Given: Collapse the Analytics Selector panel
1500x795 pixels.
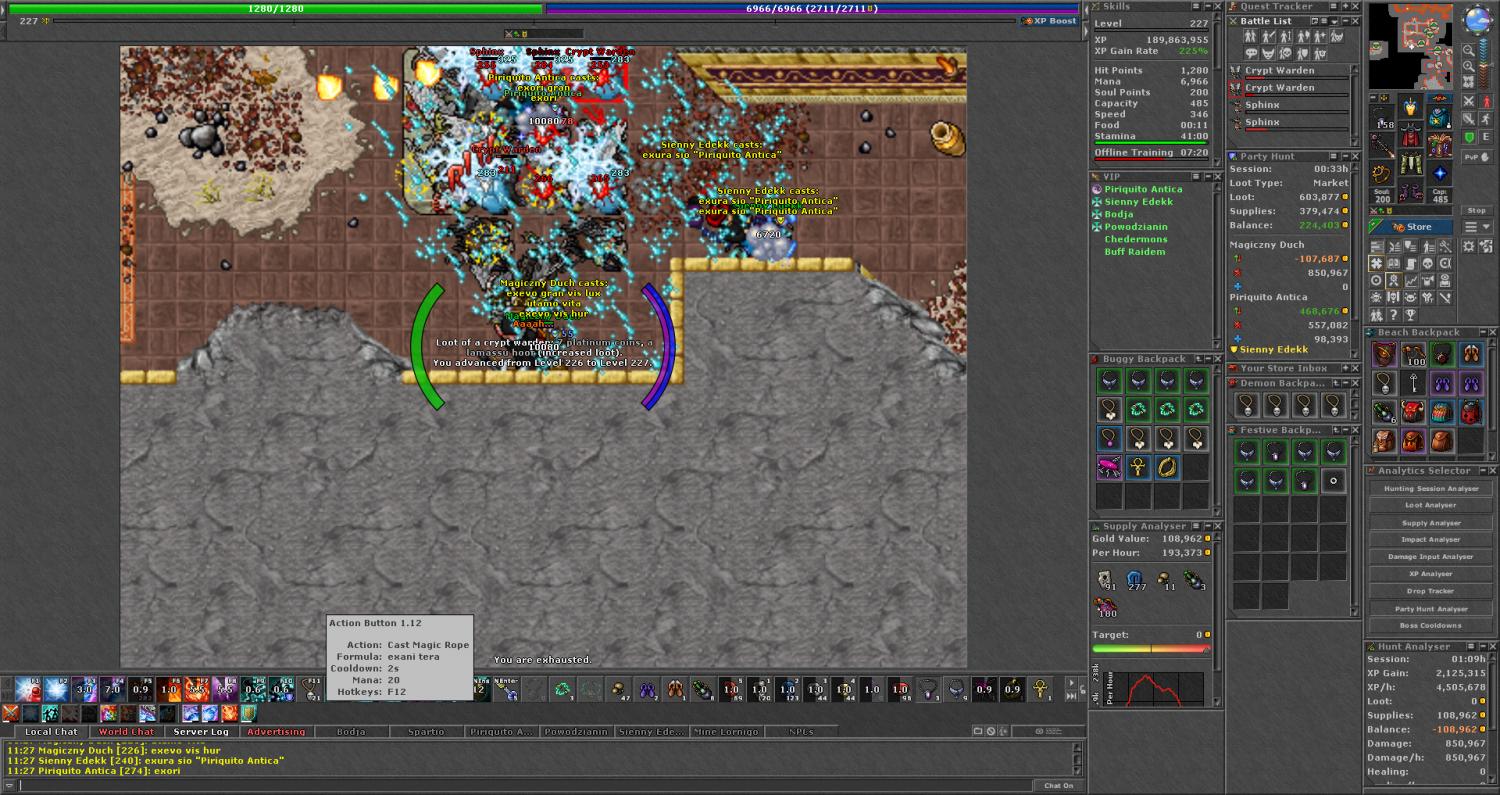Looking at the screenshot, I should point(1483,470).
